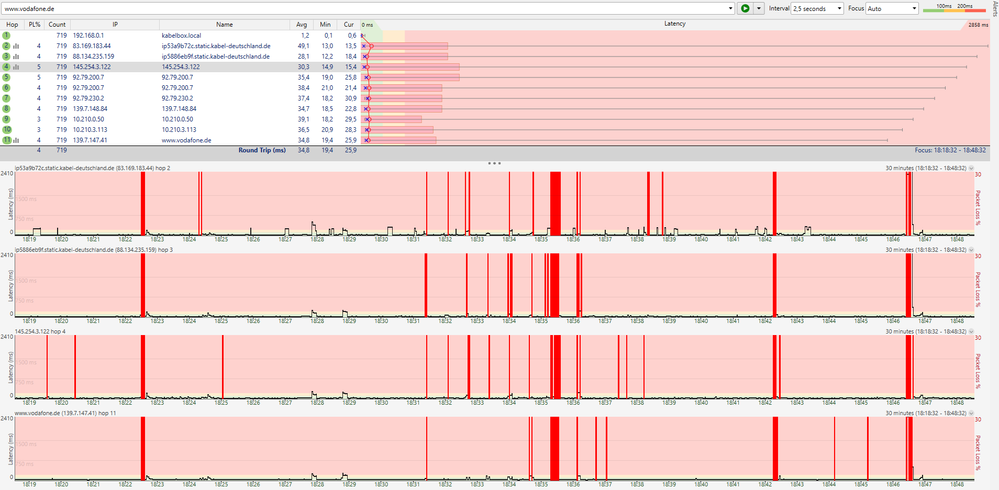Start tracing with the green play button
Screen dimensions: 999x490
(745, 8)
